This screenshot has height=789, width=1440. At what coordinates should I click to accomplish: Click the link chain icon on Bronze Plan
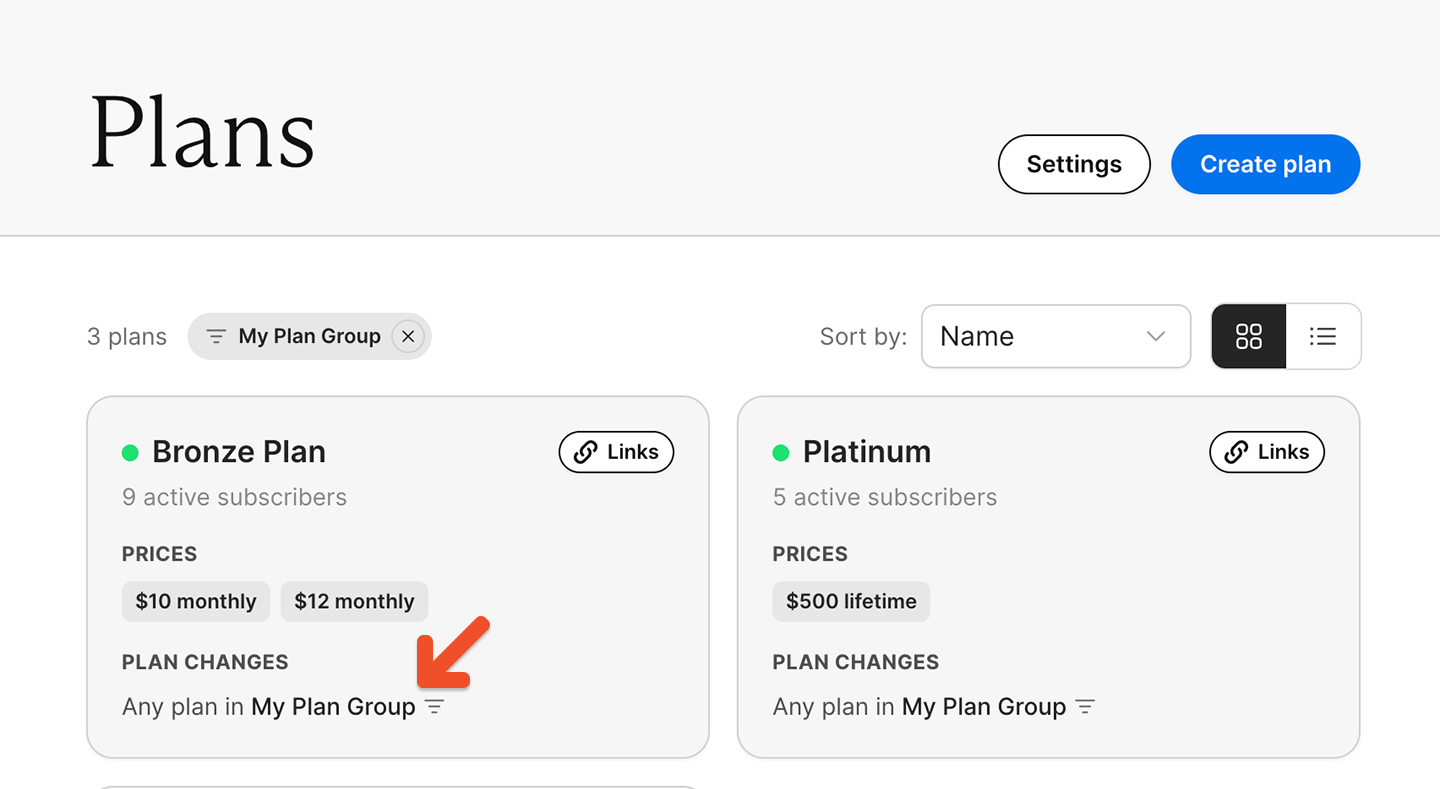tap(585, 452)
